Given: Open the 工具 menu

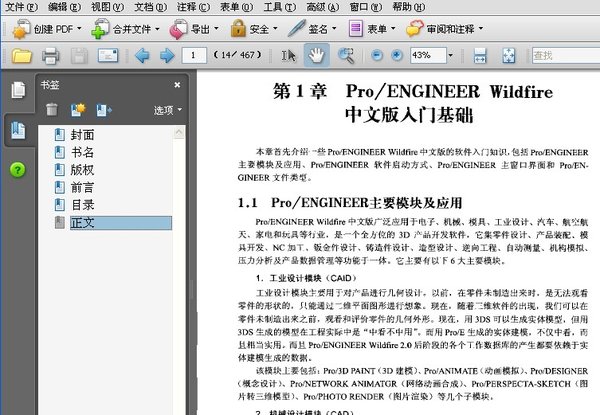Looking at the screenshot, I should pos(280,7).
